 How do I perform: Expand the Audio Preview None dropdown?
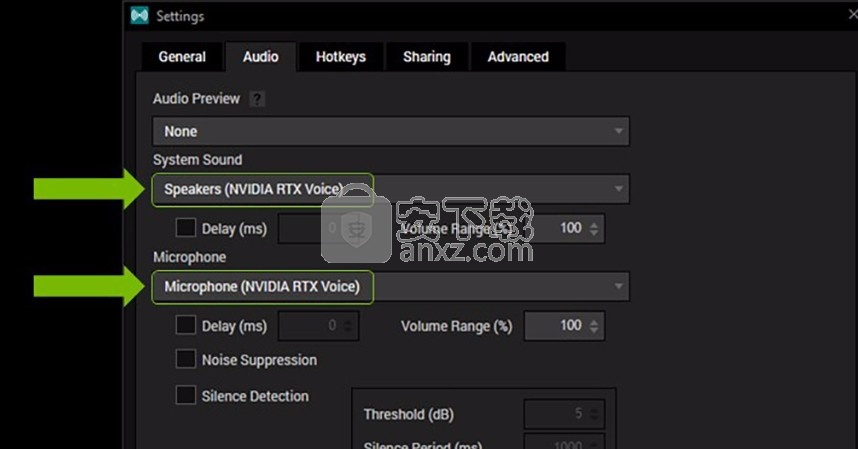click(391, 131)
